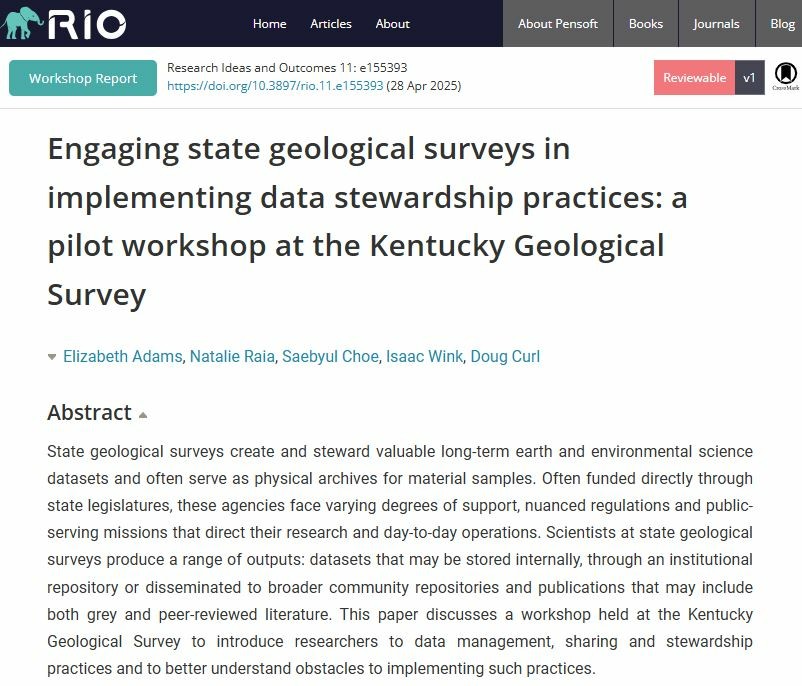Click the RIO elephant logo
This screenshot has width=802, height=686.
(x=63, y=23)
